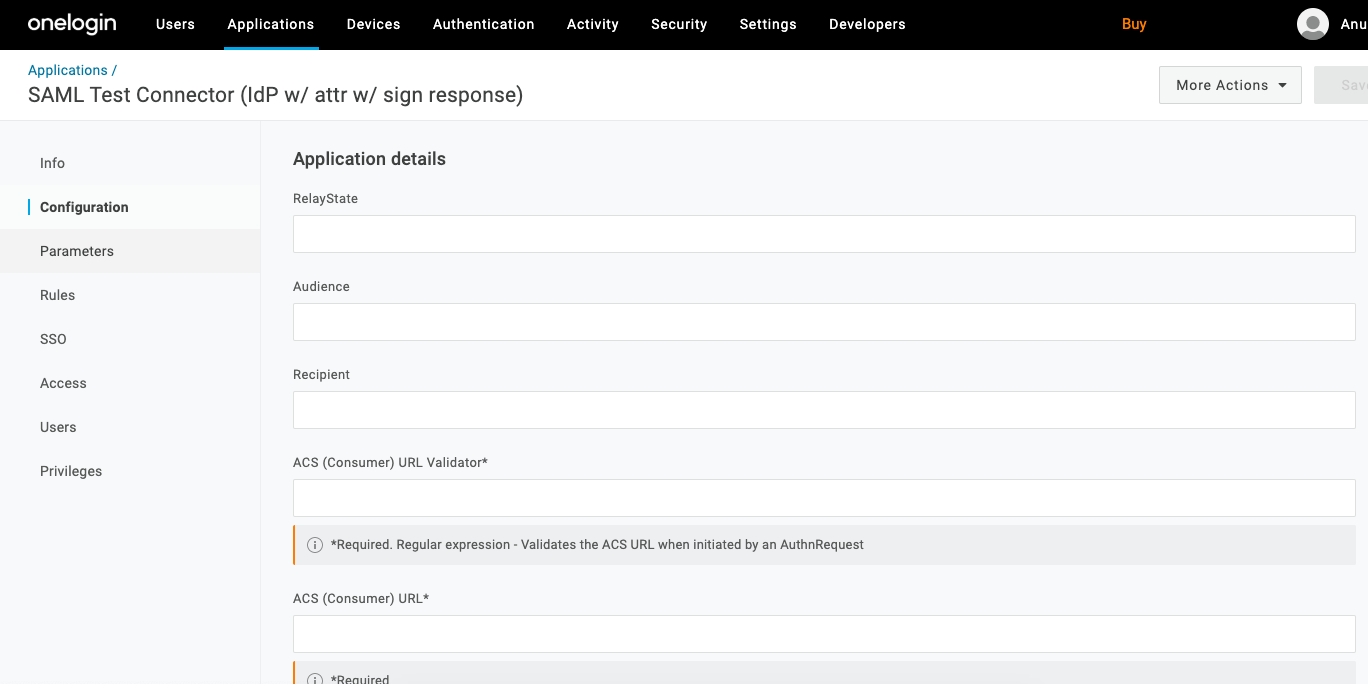Screen dimensions: 1368x684
Task: Open the Developers section
Action: click(866, 24)
